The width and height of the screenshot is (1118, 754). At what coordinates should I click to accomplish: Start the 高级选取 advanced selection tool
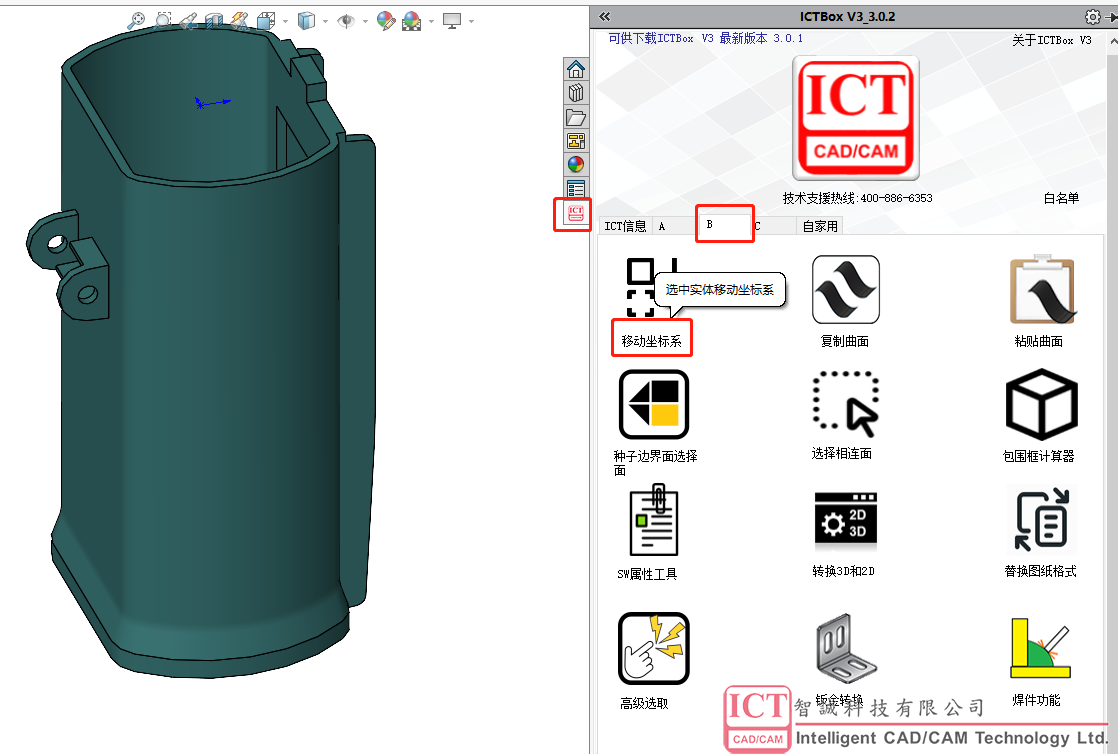[x=654, y=648]
